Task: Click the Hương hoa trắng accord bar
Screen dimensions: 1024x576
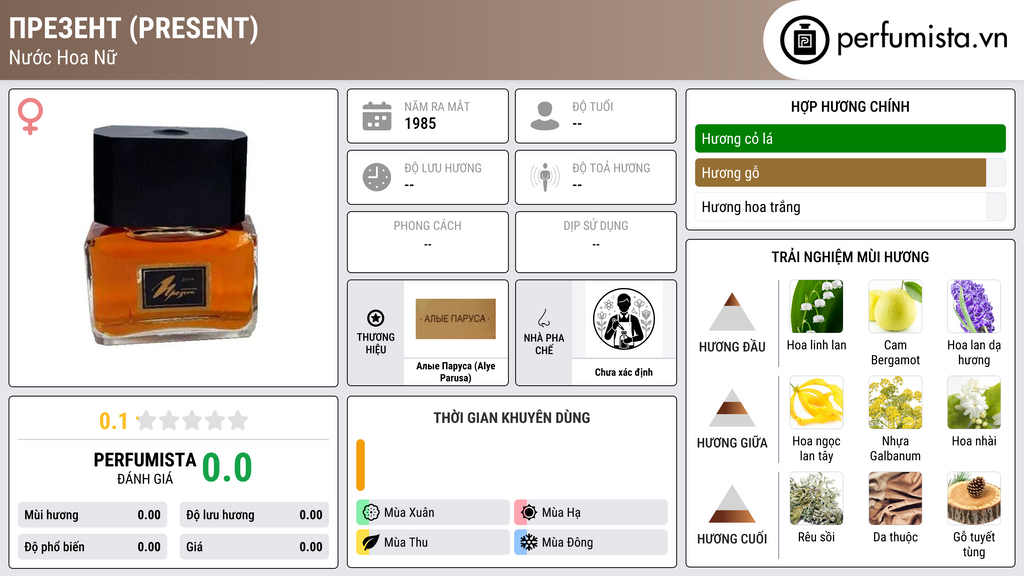Action: 850,207
